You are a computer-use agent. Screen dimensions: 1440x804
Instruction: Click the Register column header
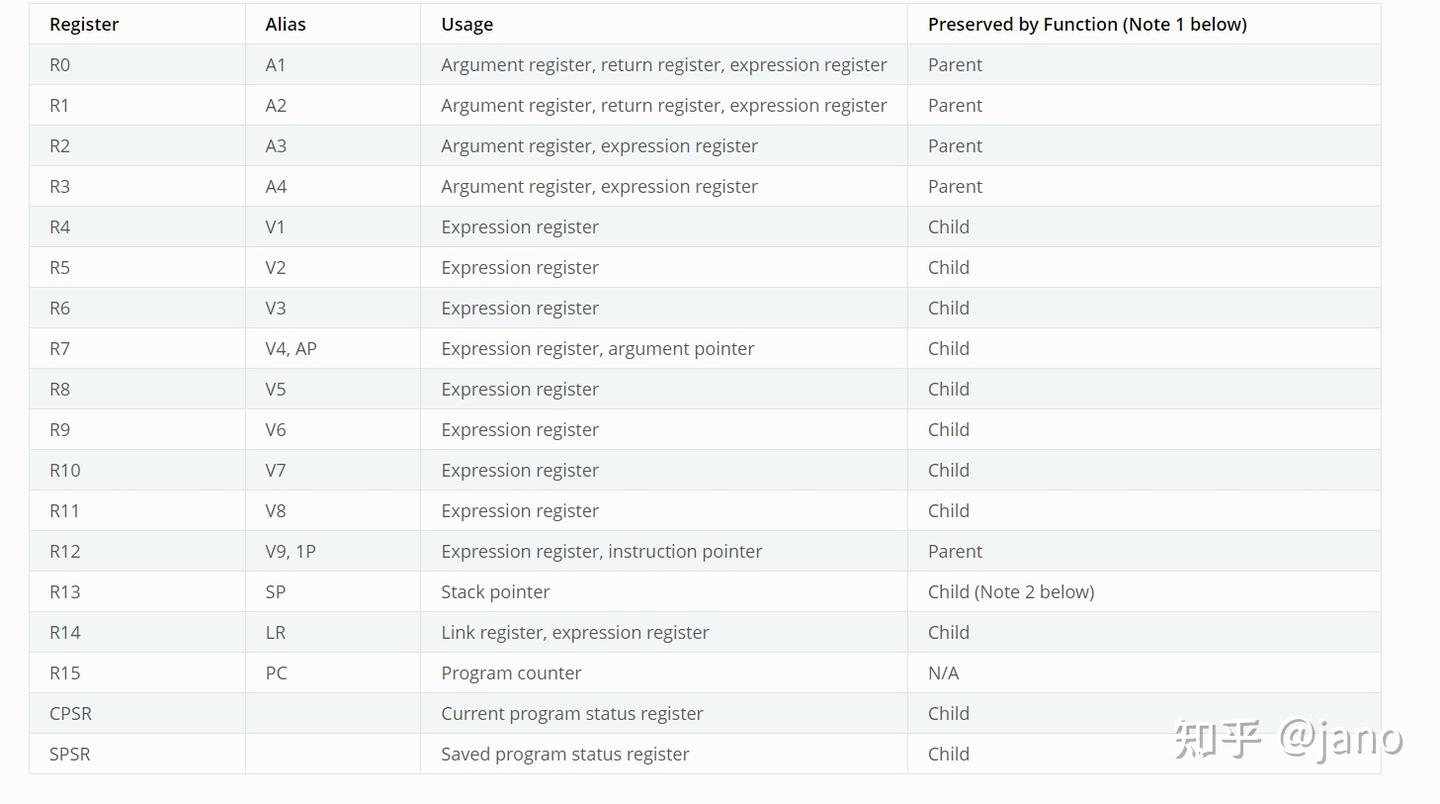click(x=84, y=24)
